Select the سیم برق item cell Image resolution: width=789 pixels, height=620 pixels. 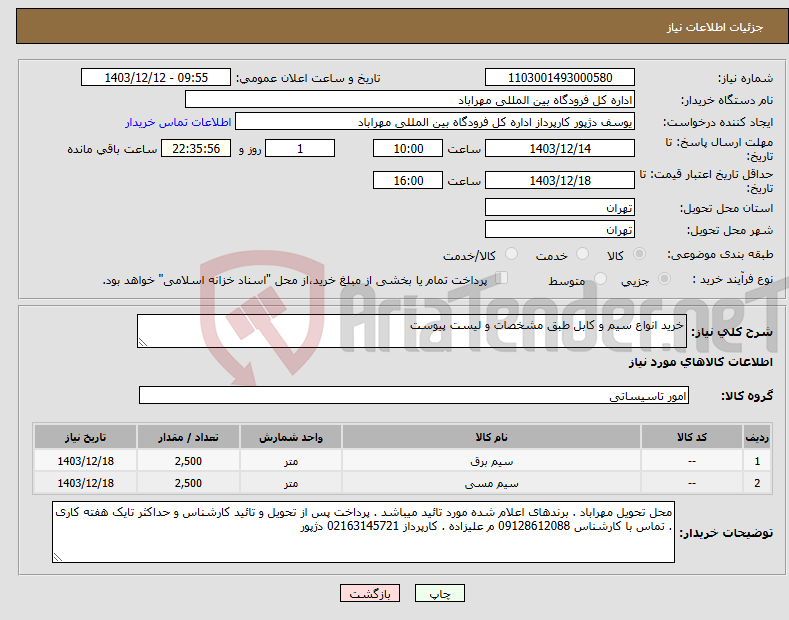[491, 461]
